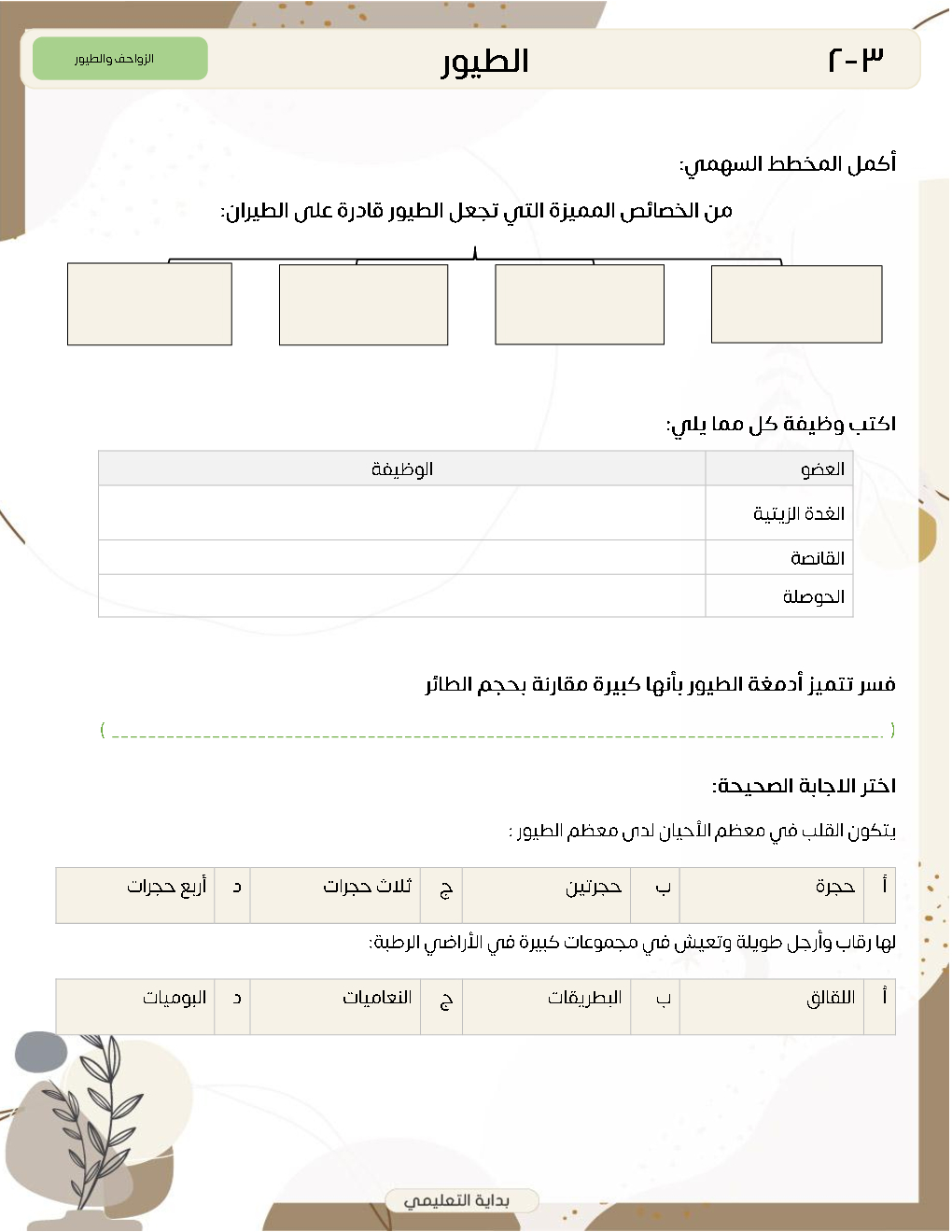This screenshot has height=1232, width=952.
Task: Click the lesson number ٣-٢ heading
Action: pos(855,60)
